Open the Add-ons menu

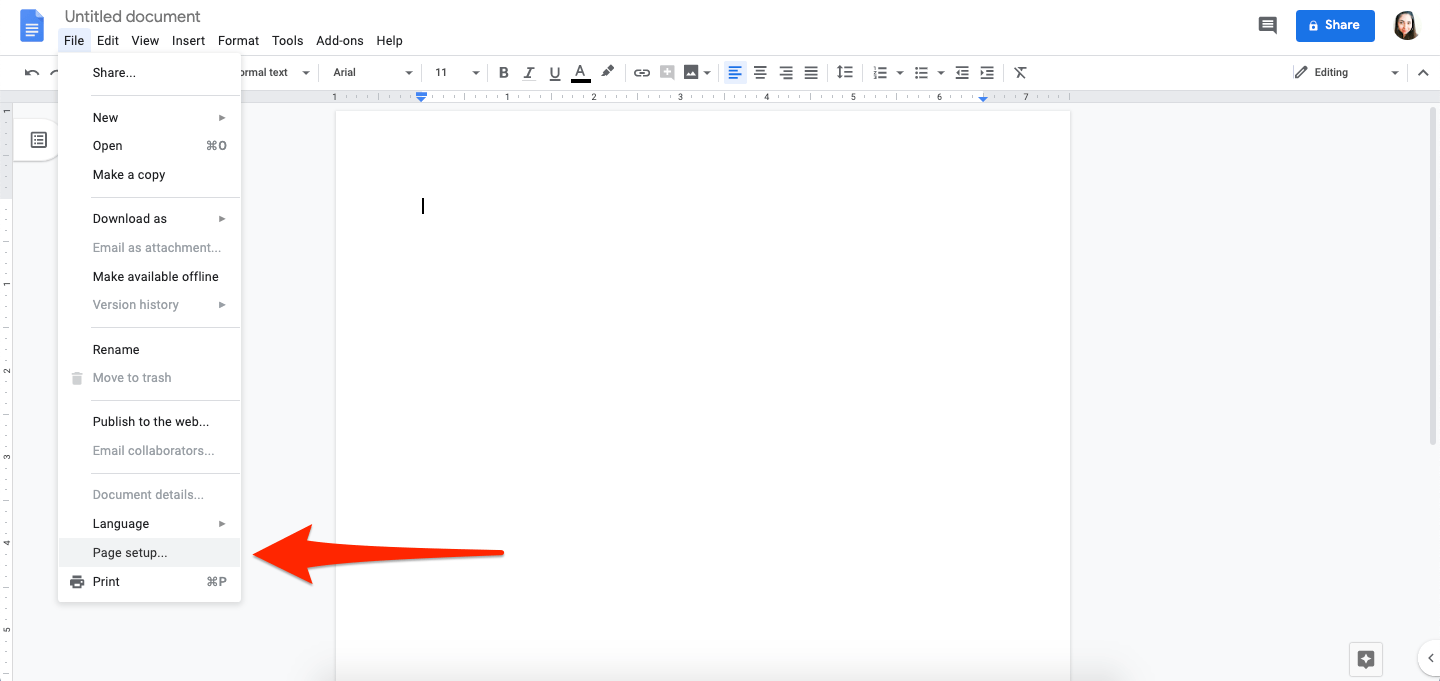click(340, 41)
